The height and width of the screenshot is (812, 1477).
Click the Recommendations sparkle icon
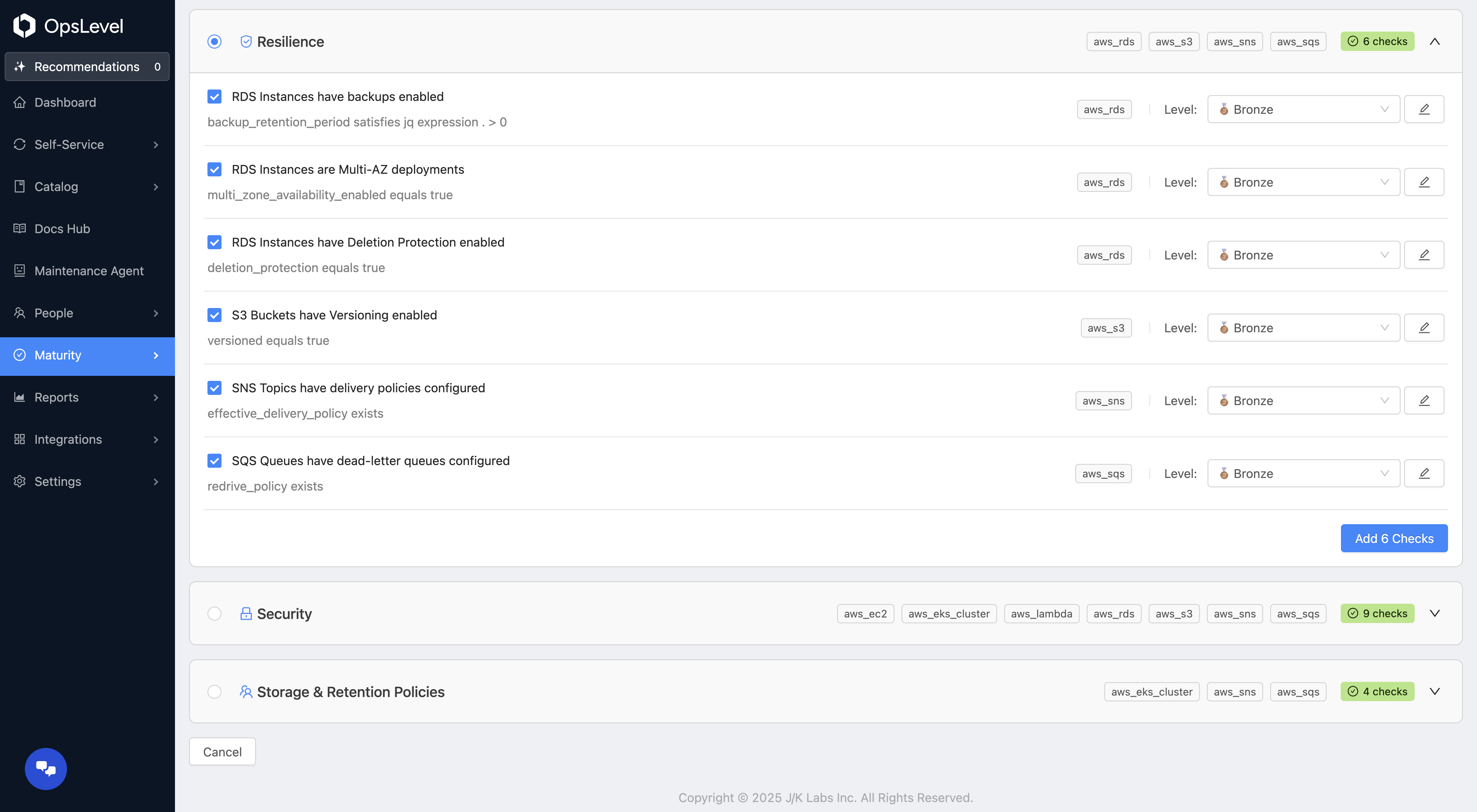pyautogui.click(x=20, y=66)
